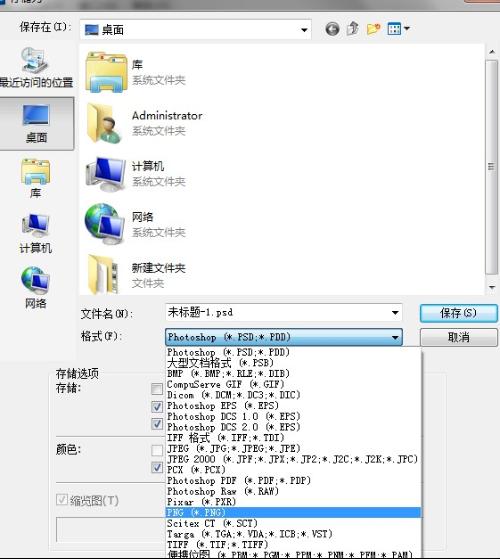Toggle the first 存储 option checkbox
The width and height of the screenshot is (500, 559).
coord(157,389)
